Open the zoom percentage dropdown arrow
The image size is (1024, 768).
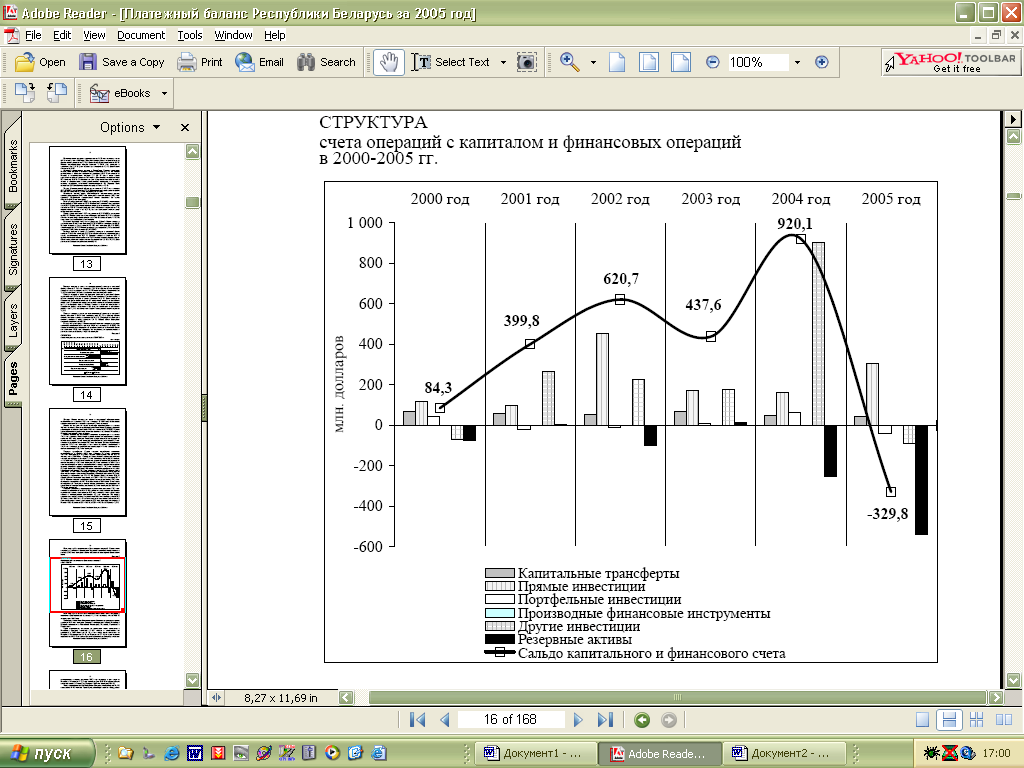point(797,63)
